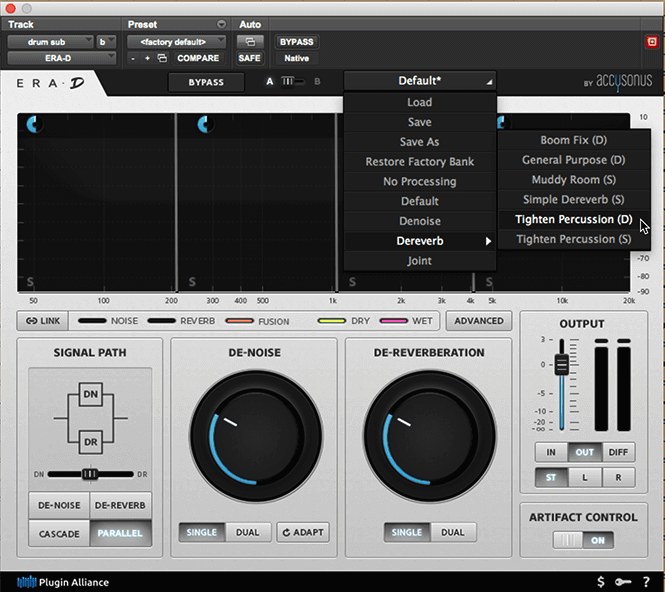Screen dimensions: 665x592
Task: Open the drum sub track dropdown
Action: [50, 42]
